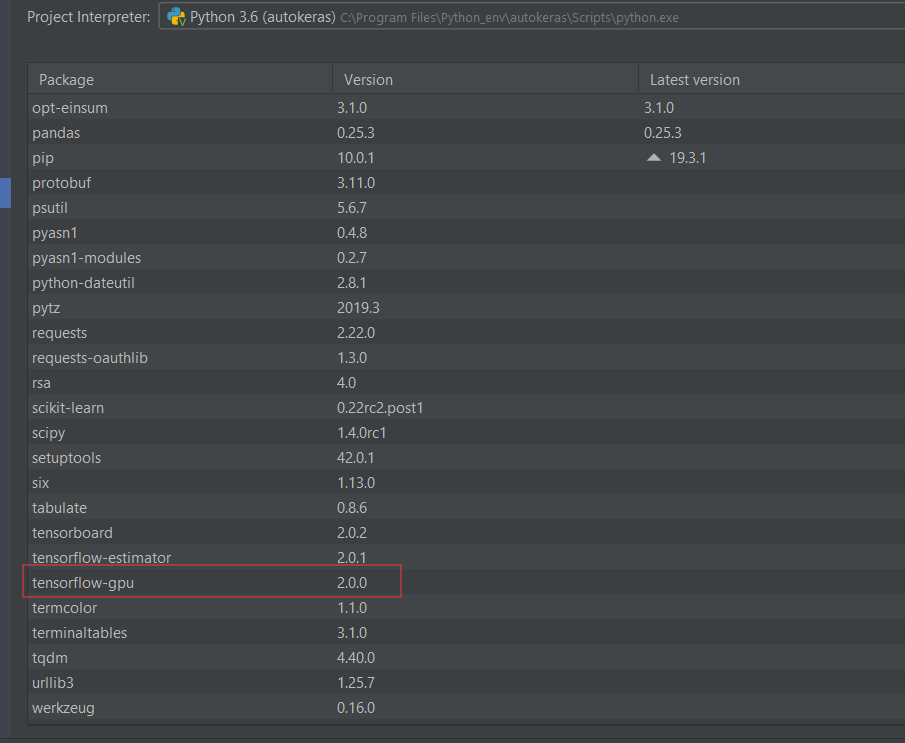905x743 pixels.
Task: Sort packages by the Version column header
Action: 367,78
